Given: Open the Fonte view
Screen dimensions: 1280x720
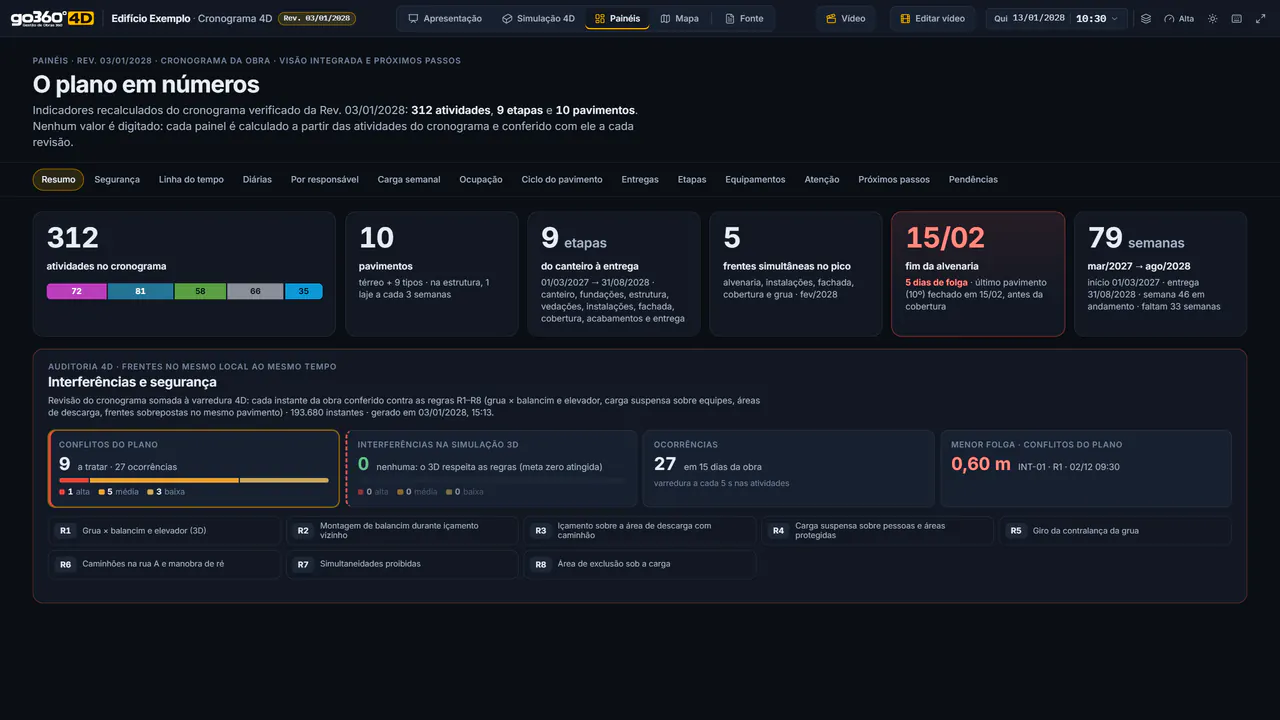Looking at the screenshot, I should [744, 19].
